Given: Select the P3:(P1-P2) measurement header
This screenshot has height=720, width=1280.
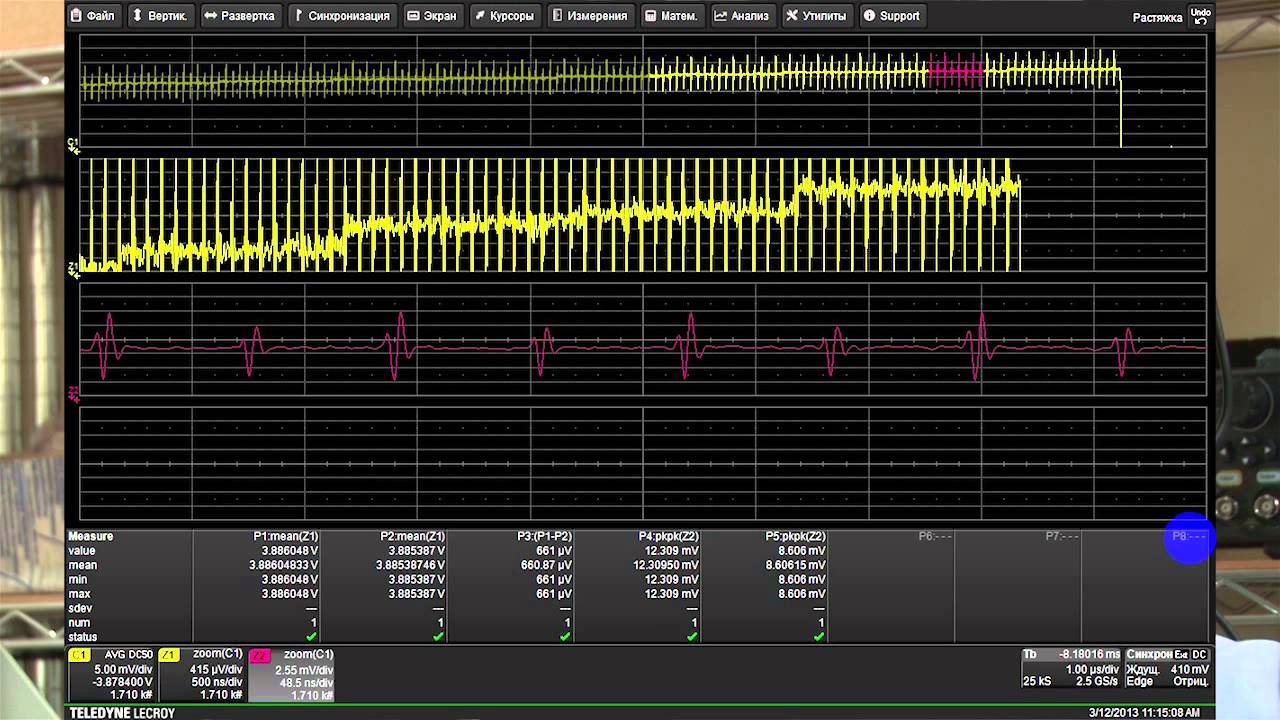Looking at the screenshot, I should pyautogui.click(x=544, y=537).
